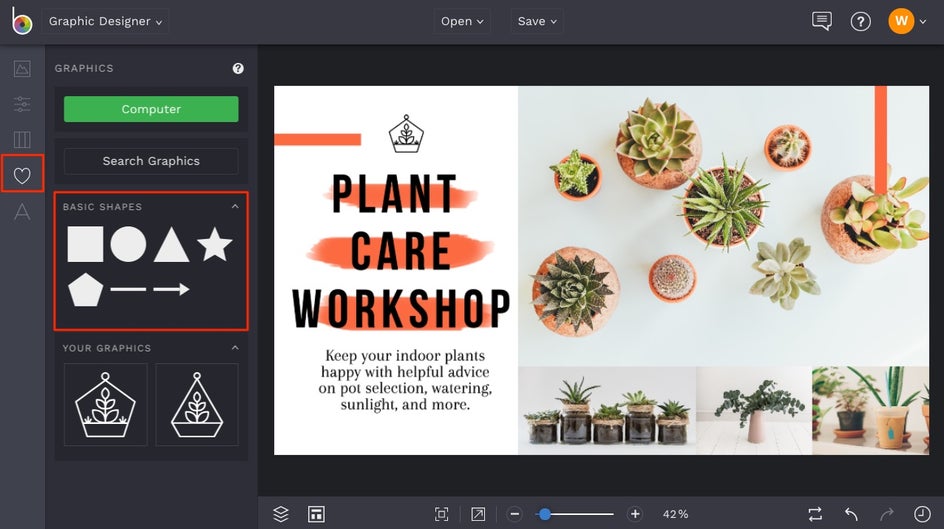The image size is (944, 529).
Task: Add the pentagon basic shape
Action: click(x=85, y=290)
